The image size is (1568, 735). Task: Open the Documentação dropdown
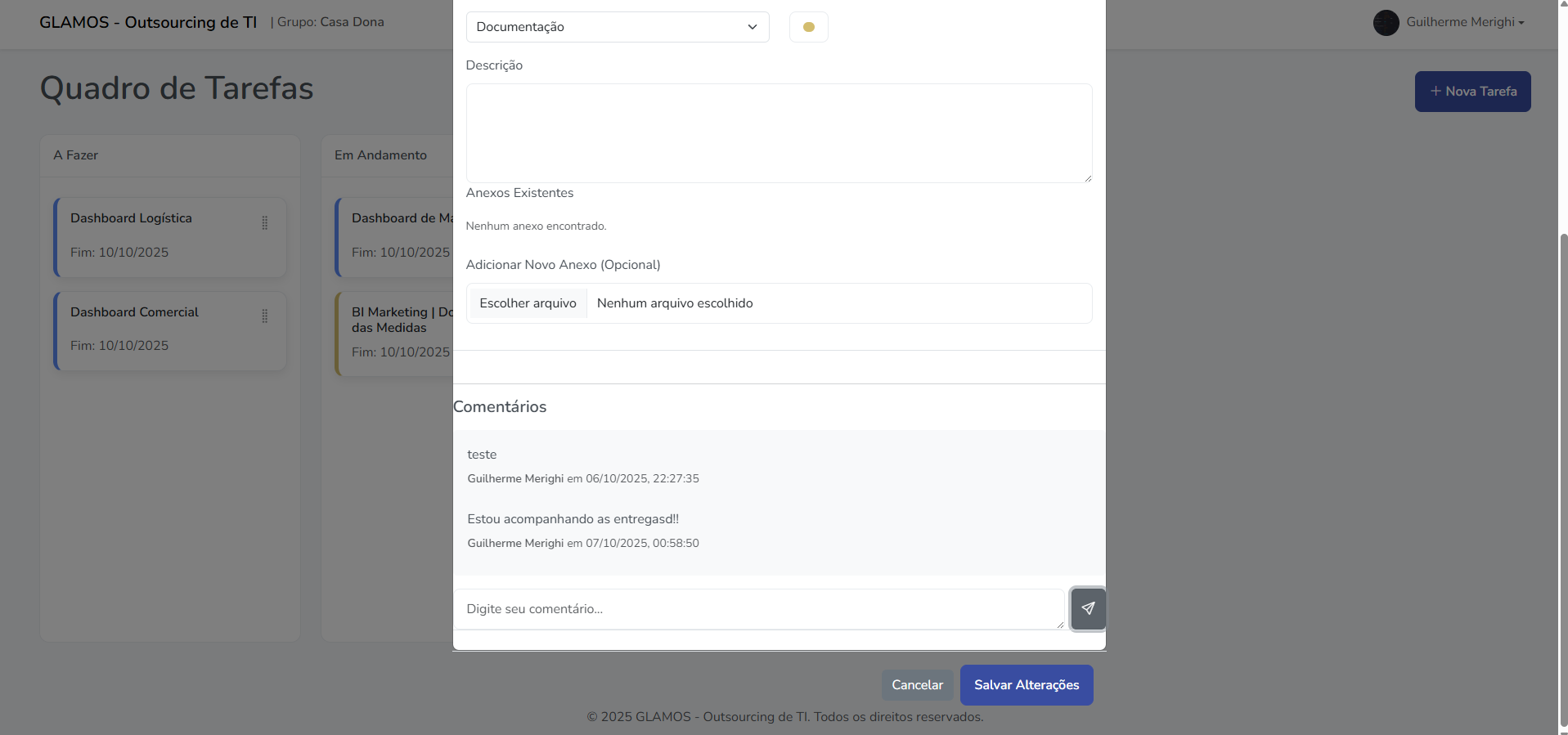click(617, 27)
